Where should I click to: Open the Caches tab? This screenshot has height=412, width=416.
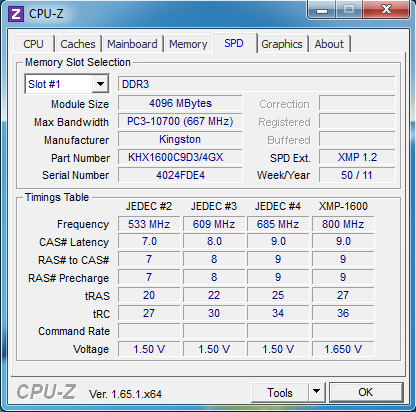(78, 44)
